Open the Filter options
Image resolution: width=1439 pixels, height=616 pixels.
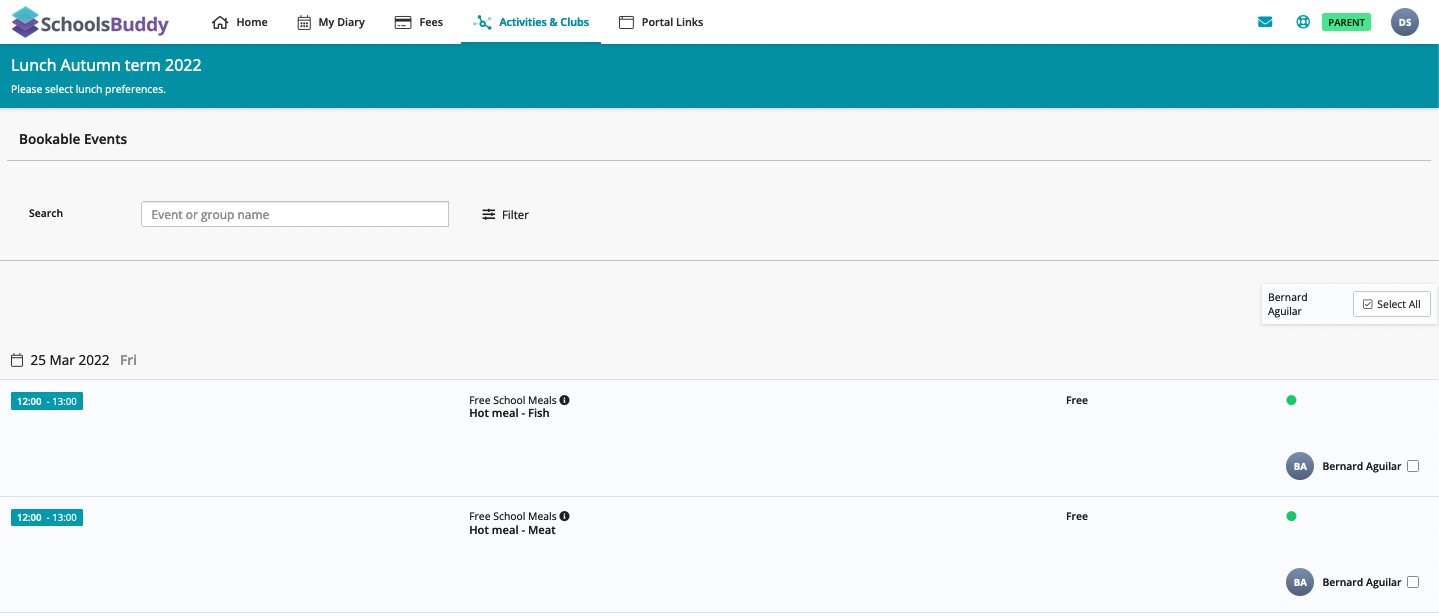click(505, 214)
